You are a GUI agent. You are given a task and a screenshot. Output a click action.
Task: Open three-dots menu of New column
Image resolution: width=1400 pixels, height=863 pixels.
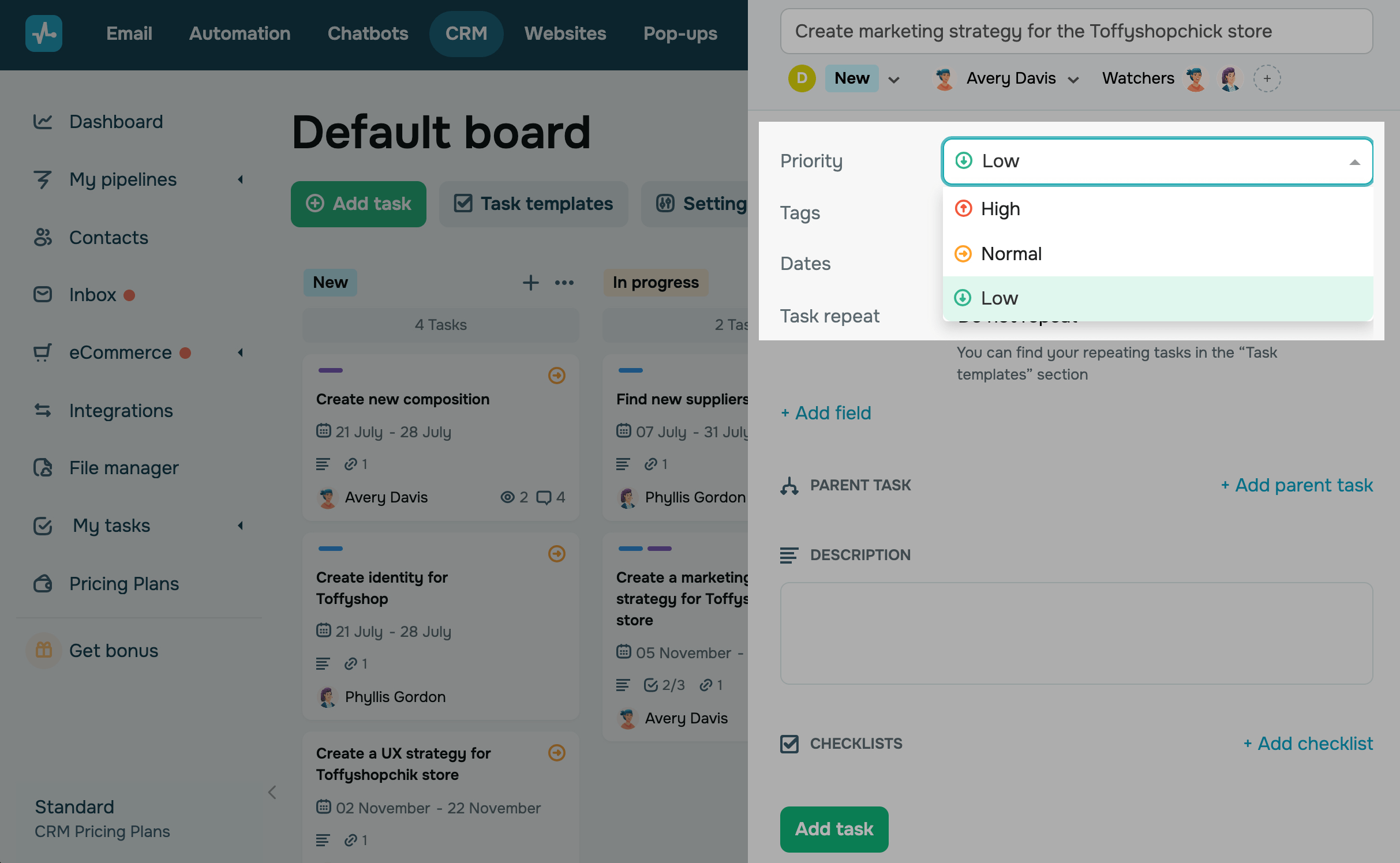tap(564, 283)
